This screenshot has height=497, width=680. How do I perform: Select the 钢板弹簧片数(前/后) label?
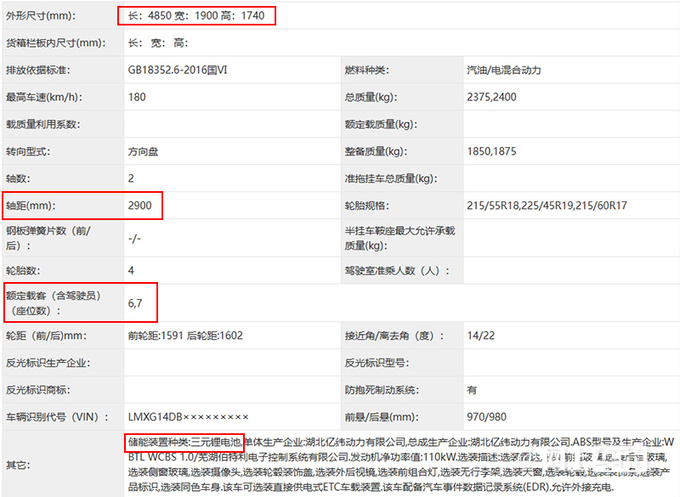48,238
